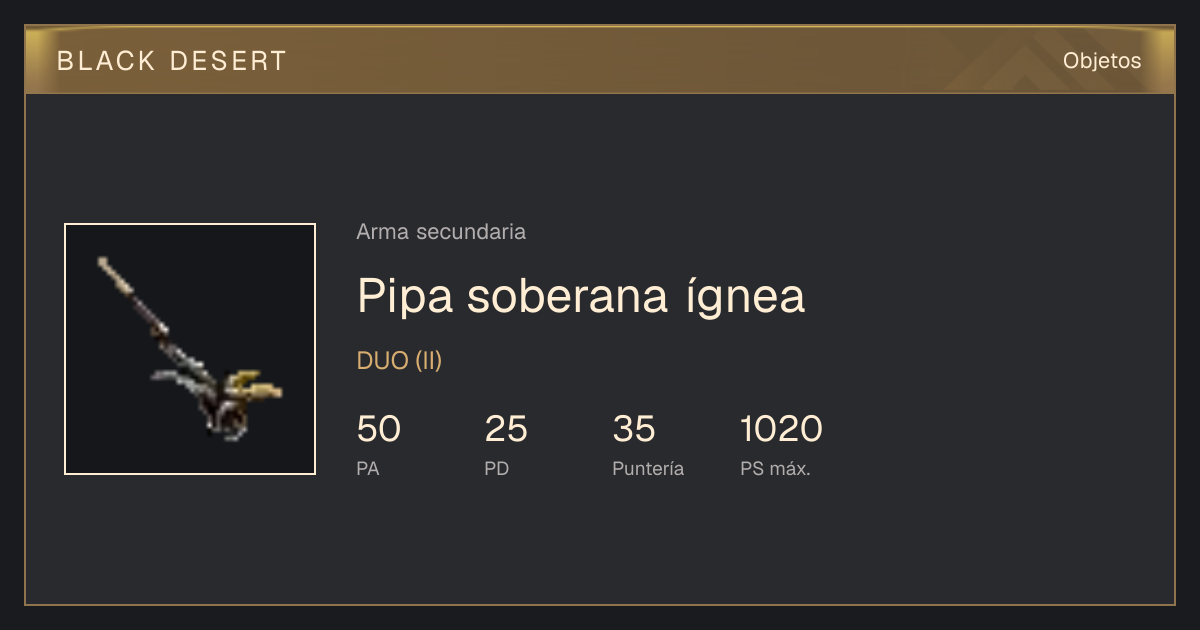
Task: Click the PA stat label
Action: point(368,468)
